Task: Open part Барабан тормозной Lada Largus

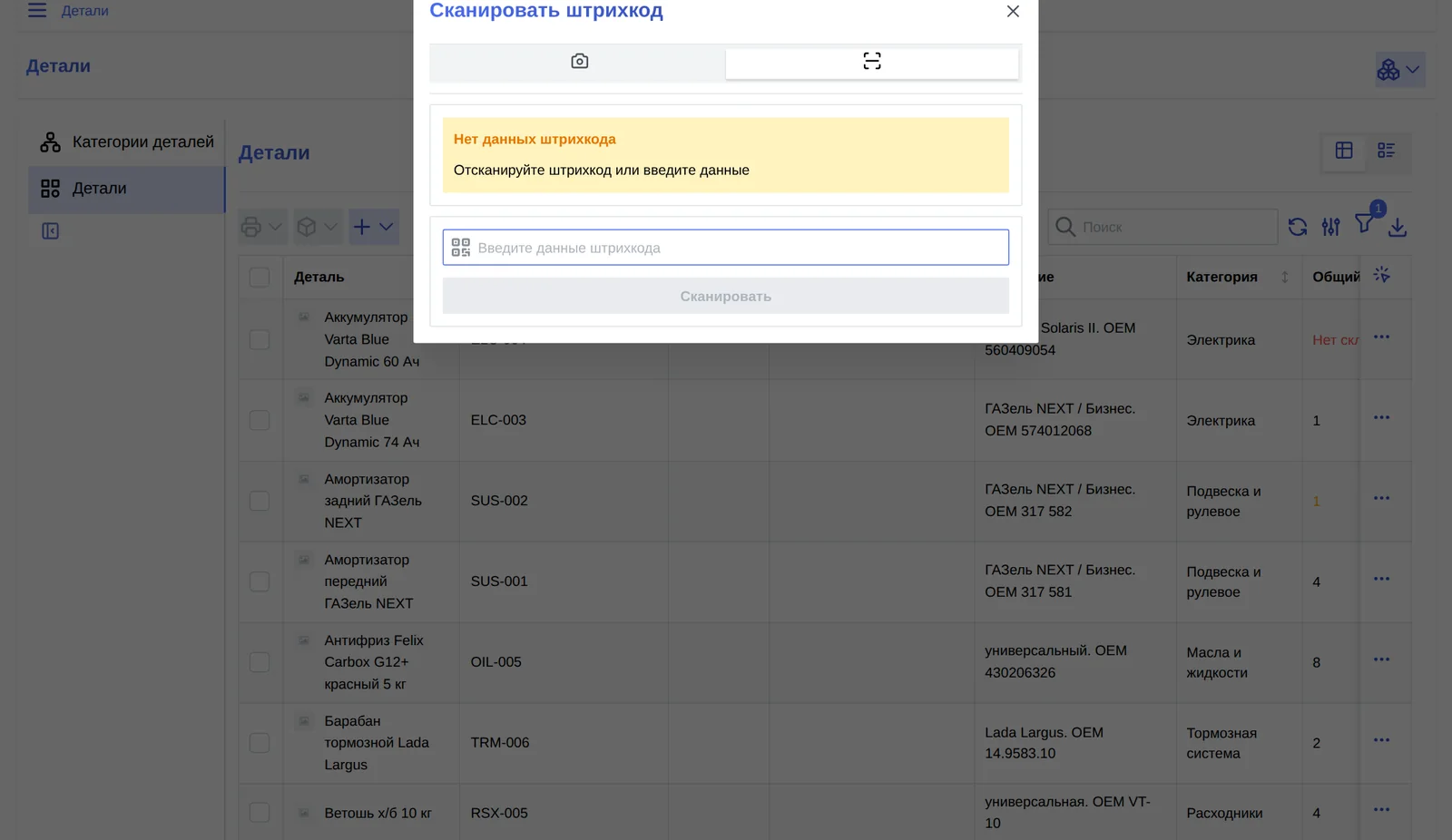Action: click(x=377, y=743)
